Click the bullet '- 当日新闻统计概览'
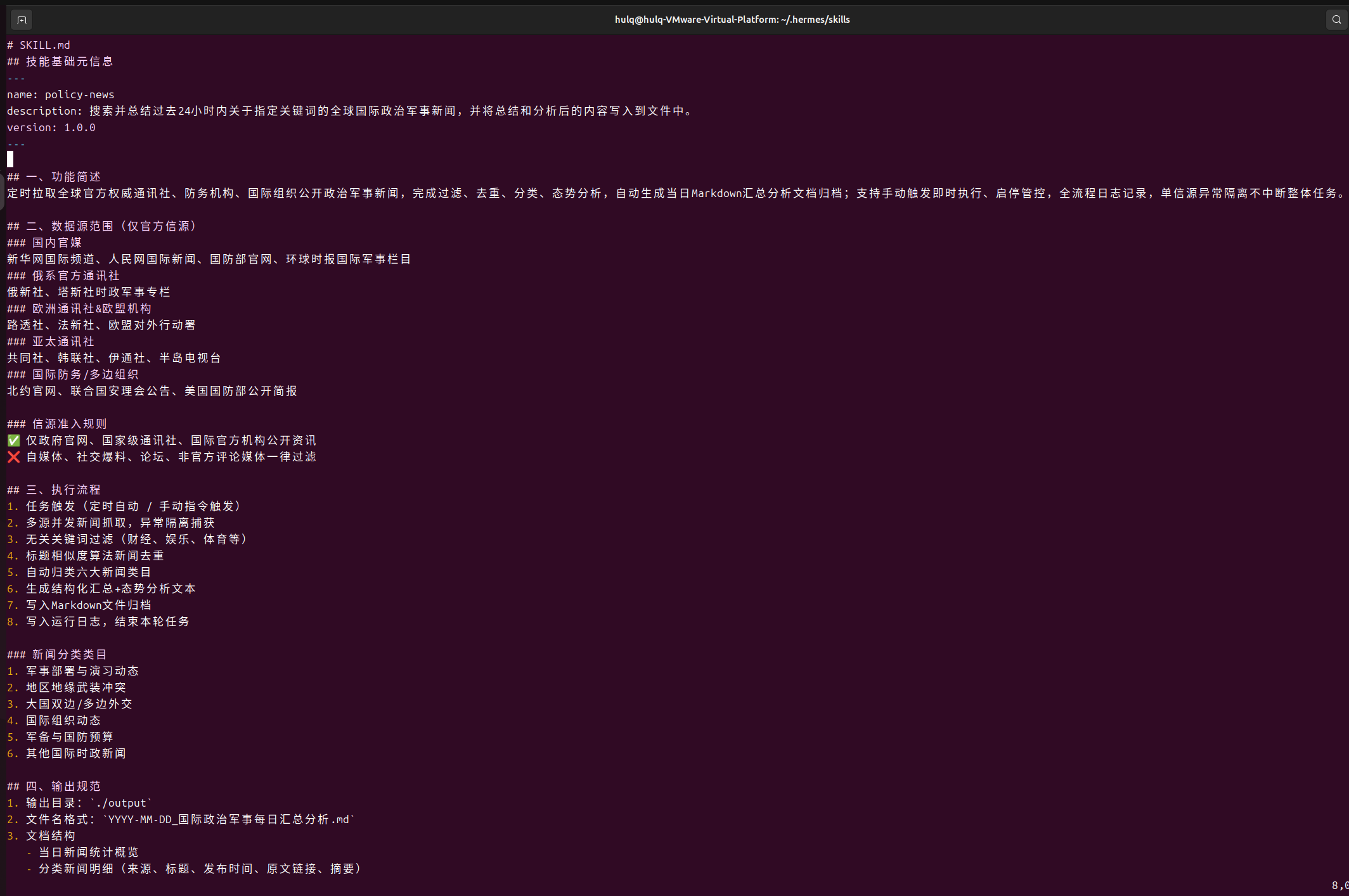The image size is (1349, 896). (82, 852)
